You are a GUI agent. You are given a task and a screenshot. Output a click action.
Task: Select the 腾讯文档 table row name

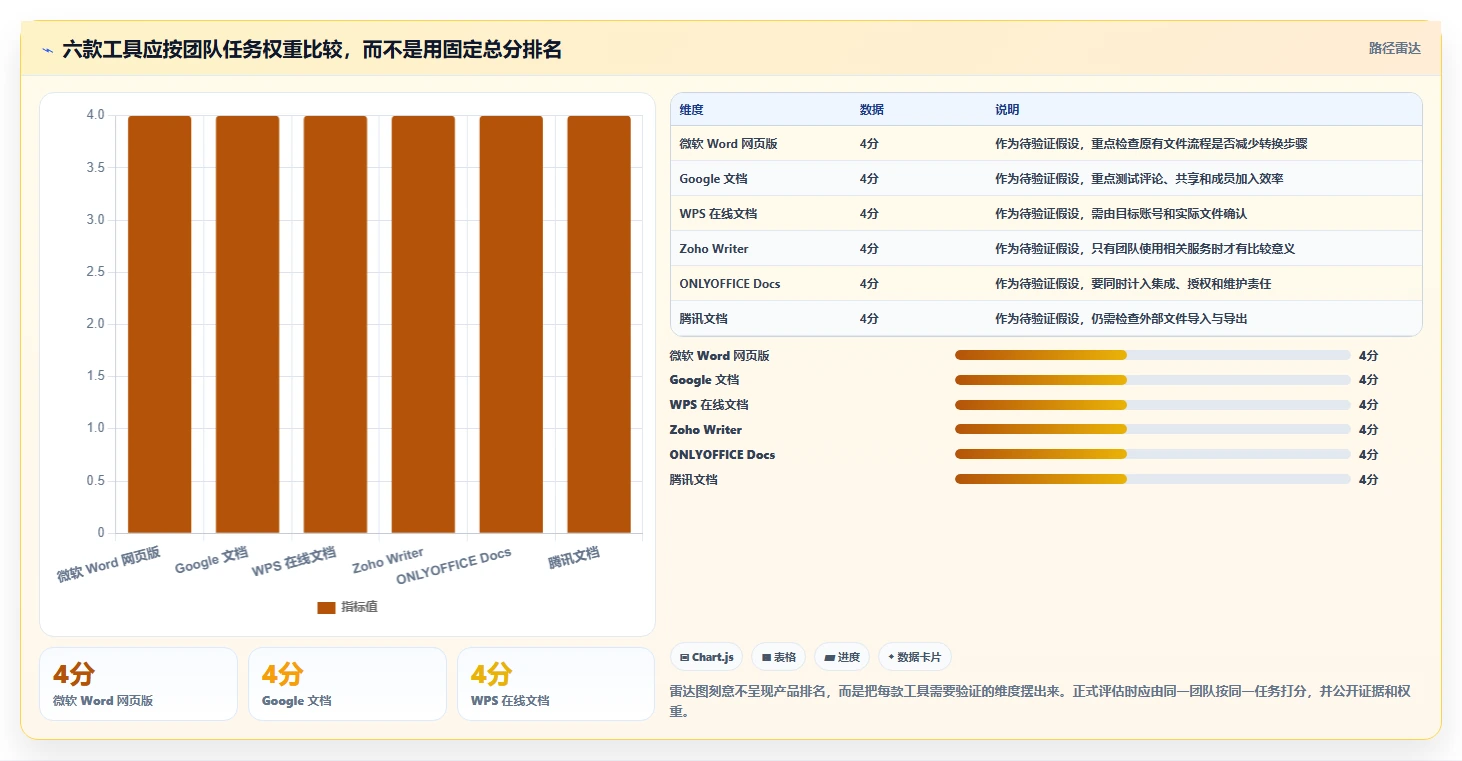coord(703,319)
